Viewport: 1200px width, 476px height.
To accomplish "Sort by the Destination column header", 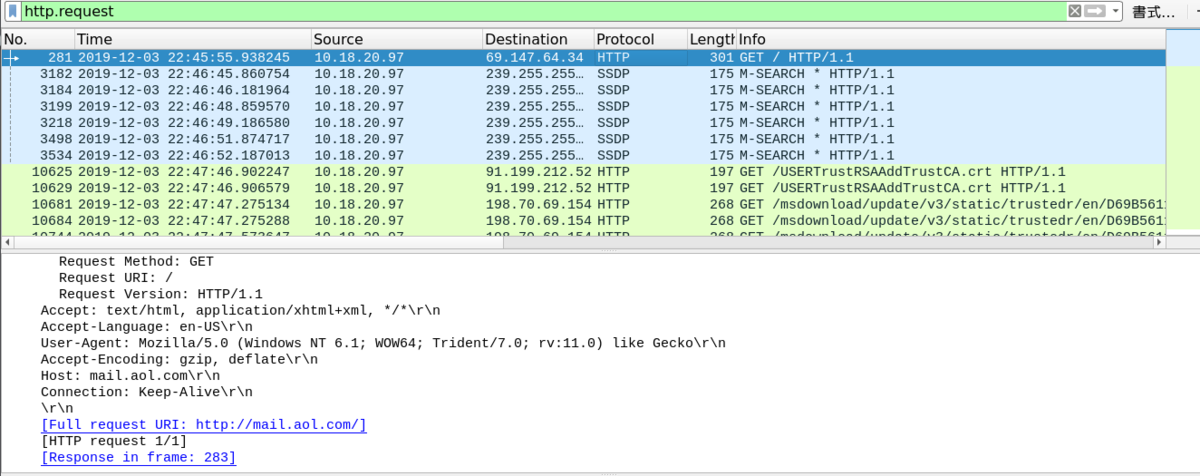I will 538,39.
